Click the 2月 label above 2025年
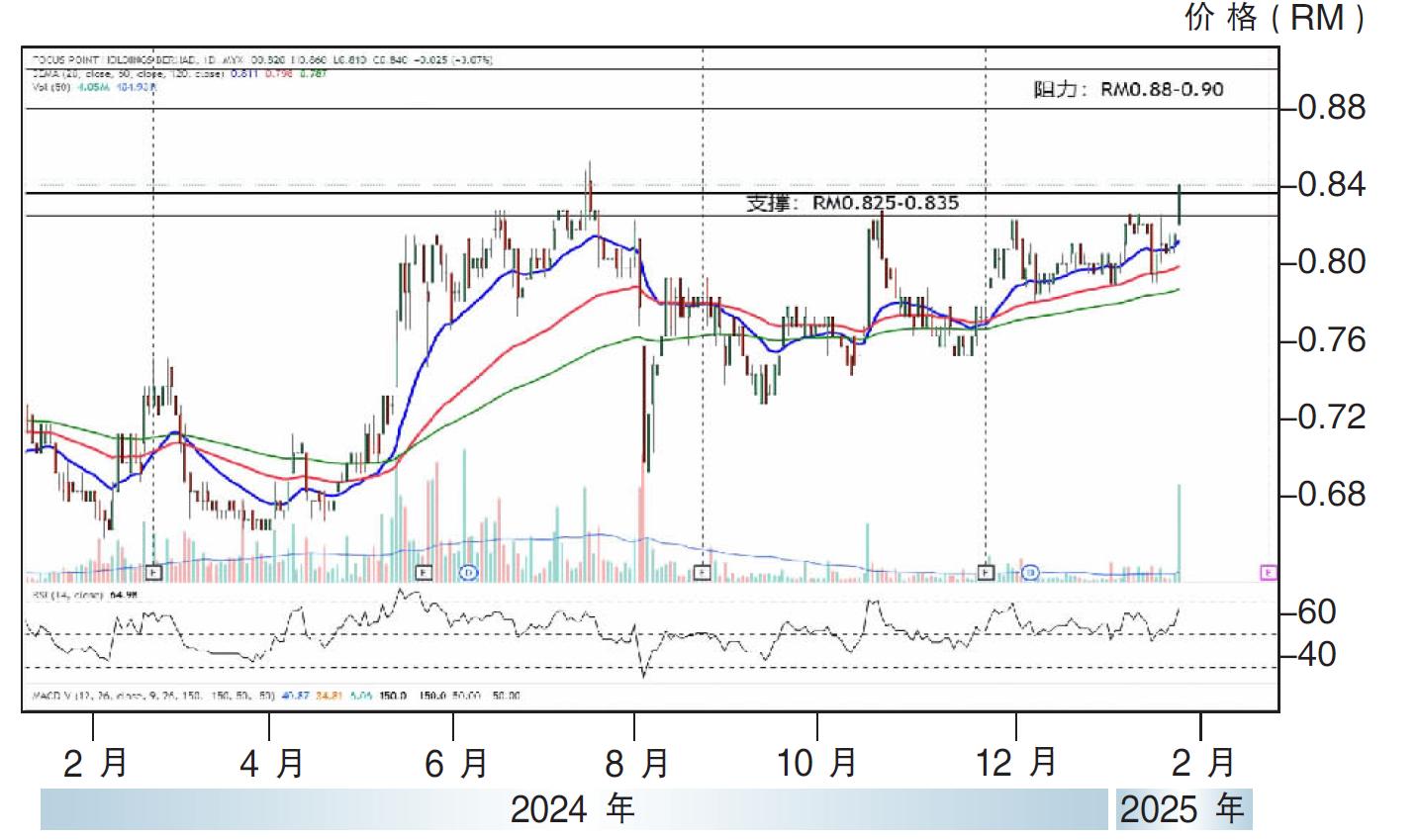The image size is (1420, 840). point(1203,763)
